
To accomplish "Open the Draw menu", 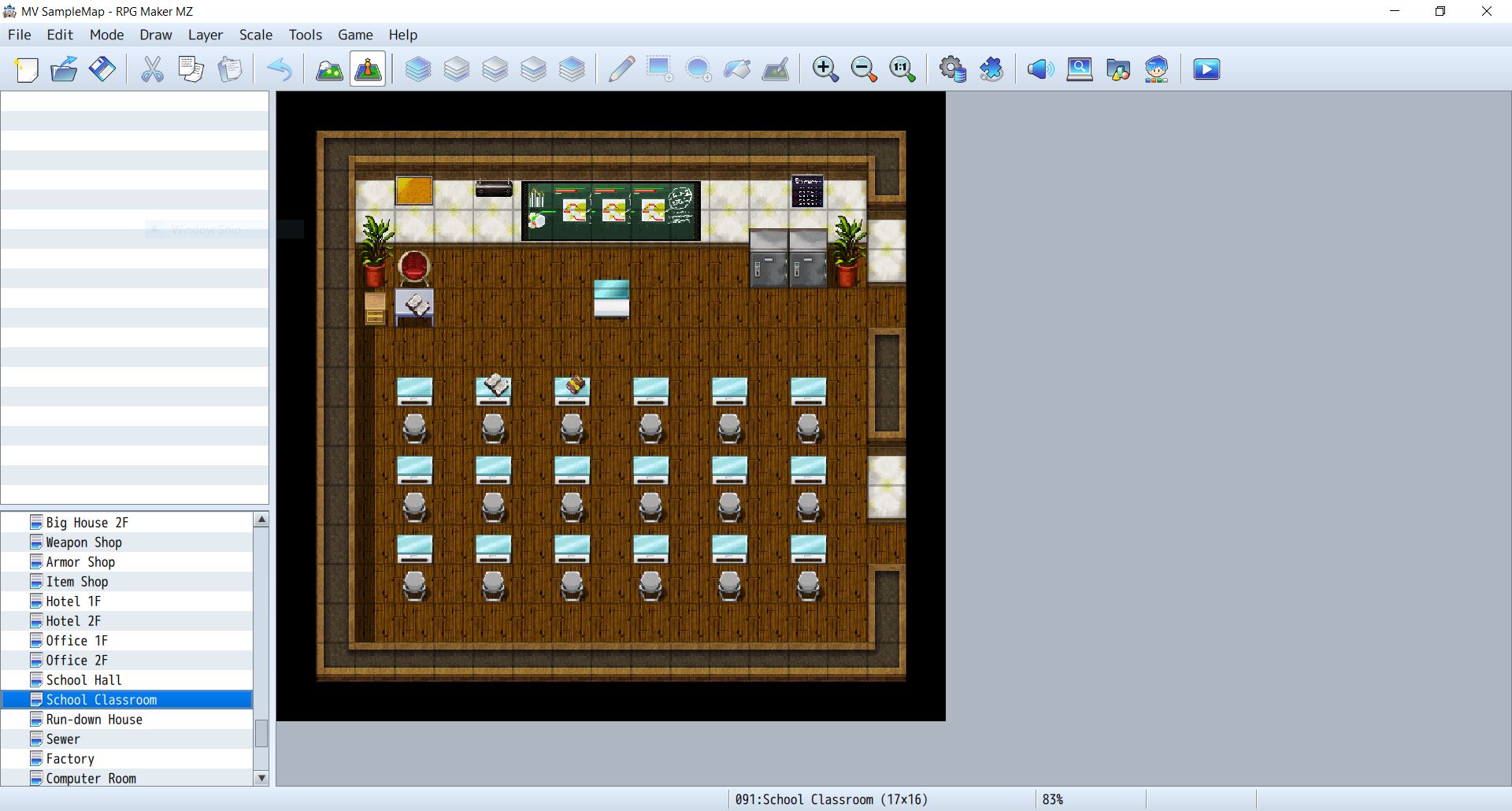I will pos(156,35).
